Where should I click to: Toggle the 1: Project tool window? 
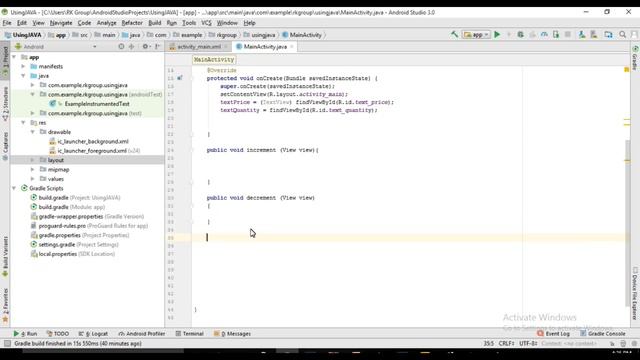click(5, 60)
